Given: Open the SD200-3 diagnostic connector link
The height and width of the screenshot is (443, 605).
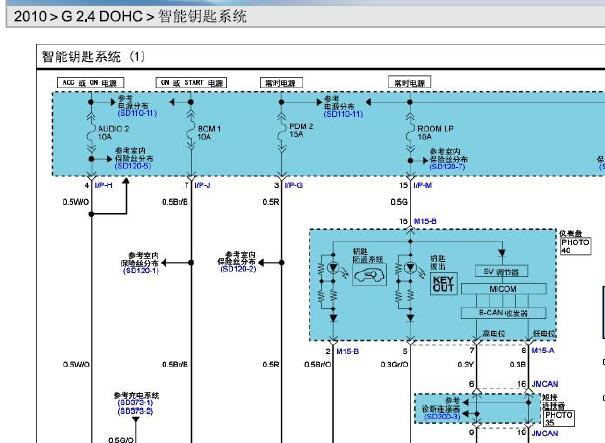Looking at the screenshot, I should (442, 417).
